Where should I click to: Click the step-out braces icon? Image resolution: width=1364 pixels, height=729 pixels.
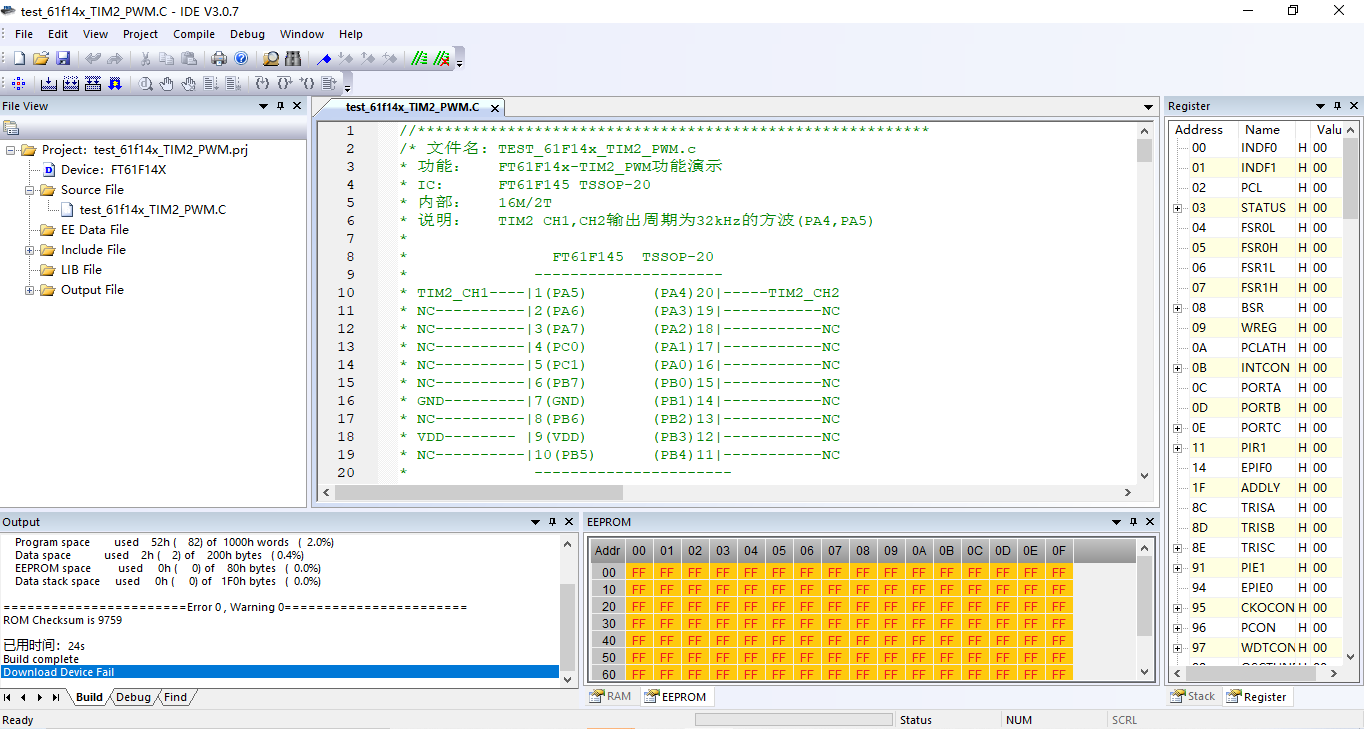[x=307, y=83]
